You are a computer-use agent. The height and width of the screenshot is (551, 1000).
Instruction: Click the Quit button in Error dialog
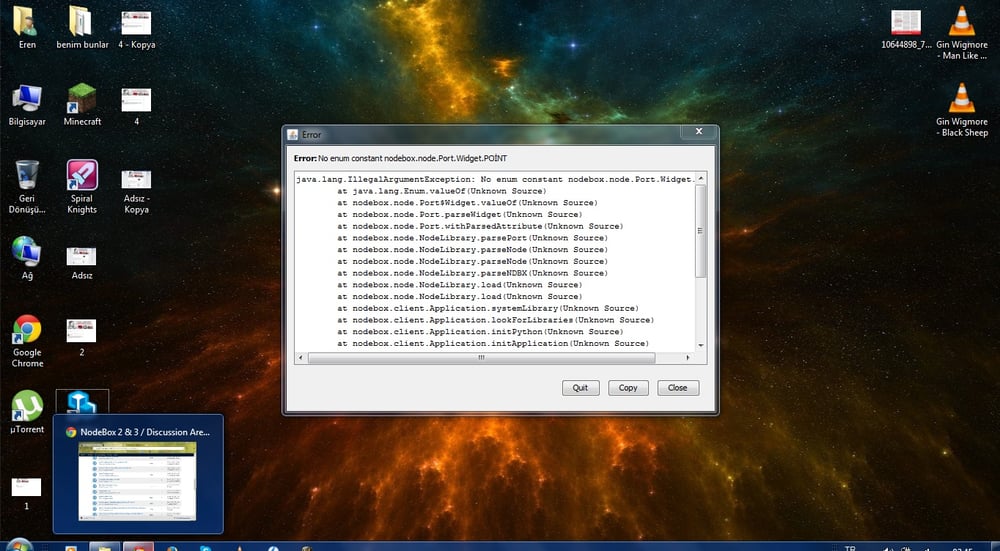(580, 388)
